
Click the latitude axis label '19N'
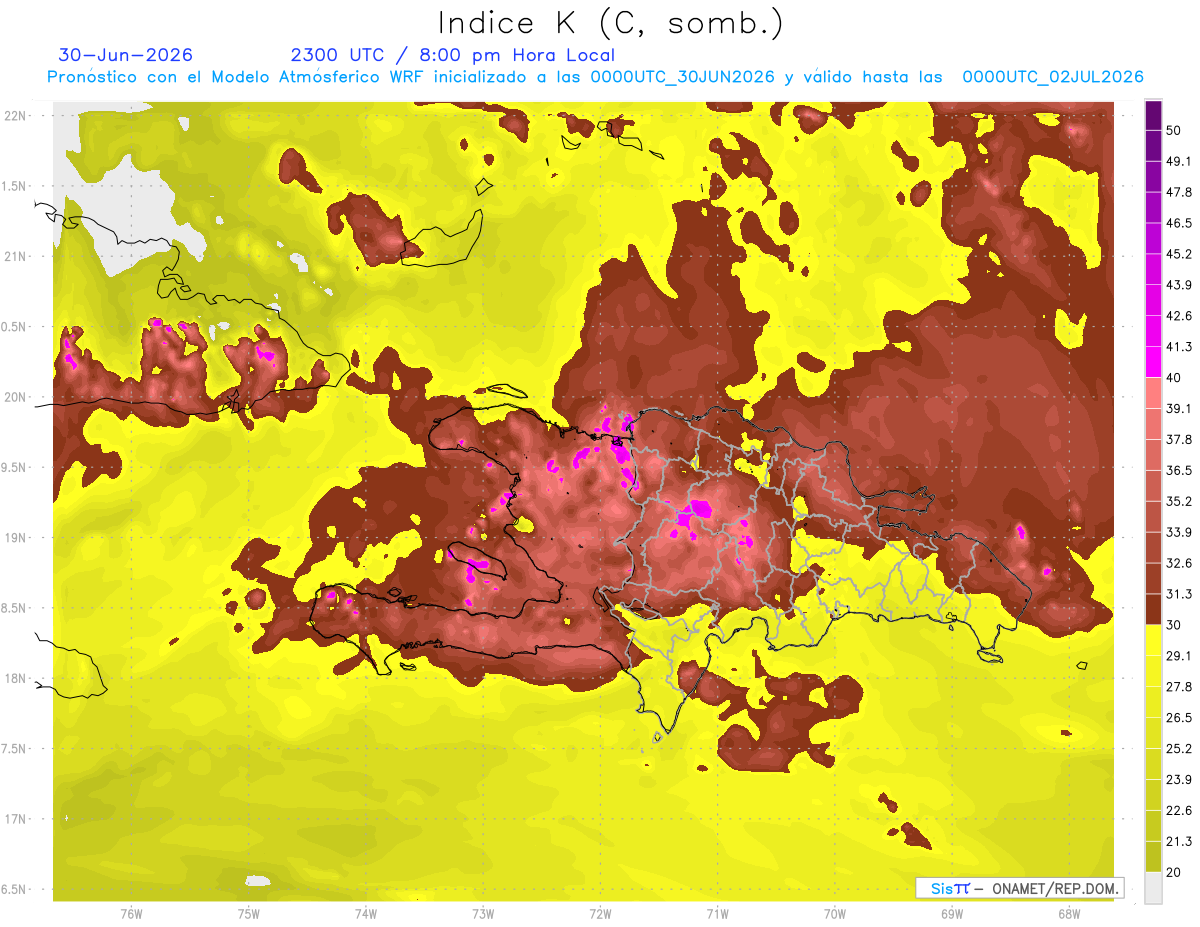pyautogui.click(x=17, y=537)
